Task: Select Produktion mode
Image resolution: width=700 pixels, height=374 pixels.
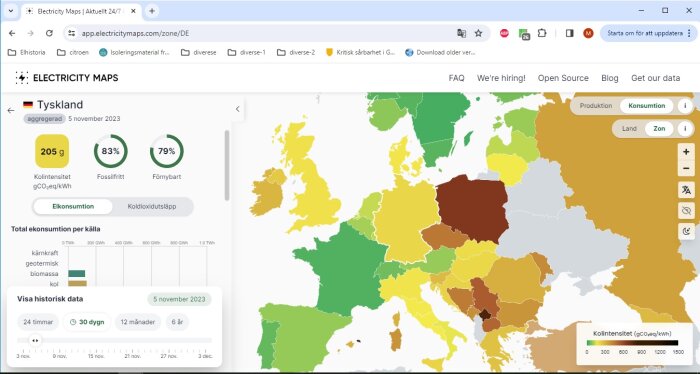Action: 596,106
